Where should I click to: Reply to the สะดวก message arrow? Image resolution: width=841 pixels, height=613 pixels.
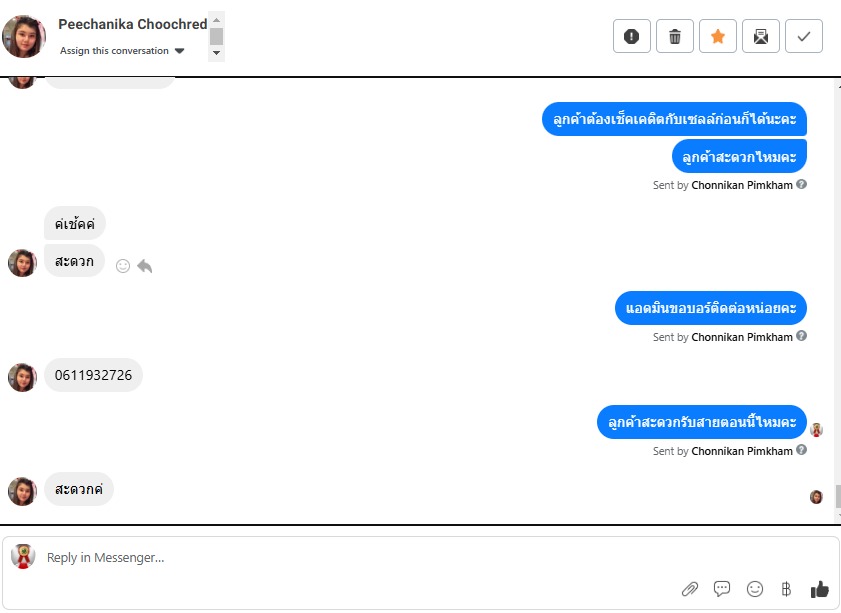pyautogui.click(x=145, y=266)
